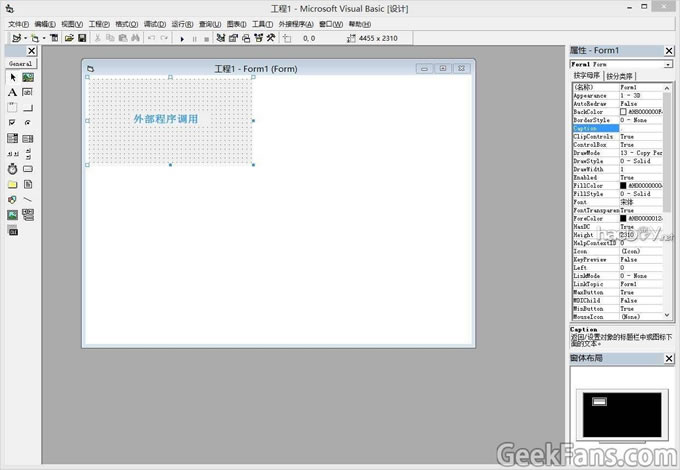Viewport: 680px width, 470px height.
Task: Select the OptionButton control tool
Action: pyautogui.click(x=28, y=123)
